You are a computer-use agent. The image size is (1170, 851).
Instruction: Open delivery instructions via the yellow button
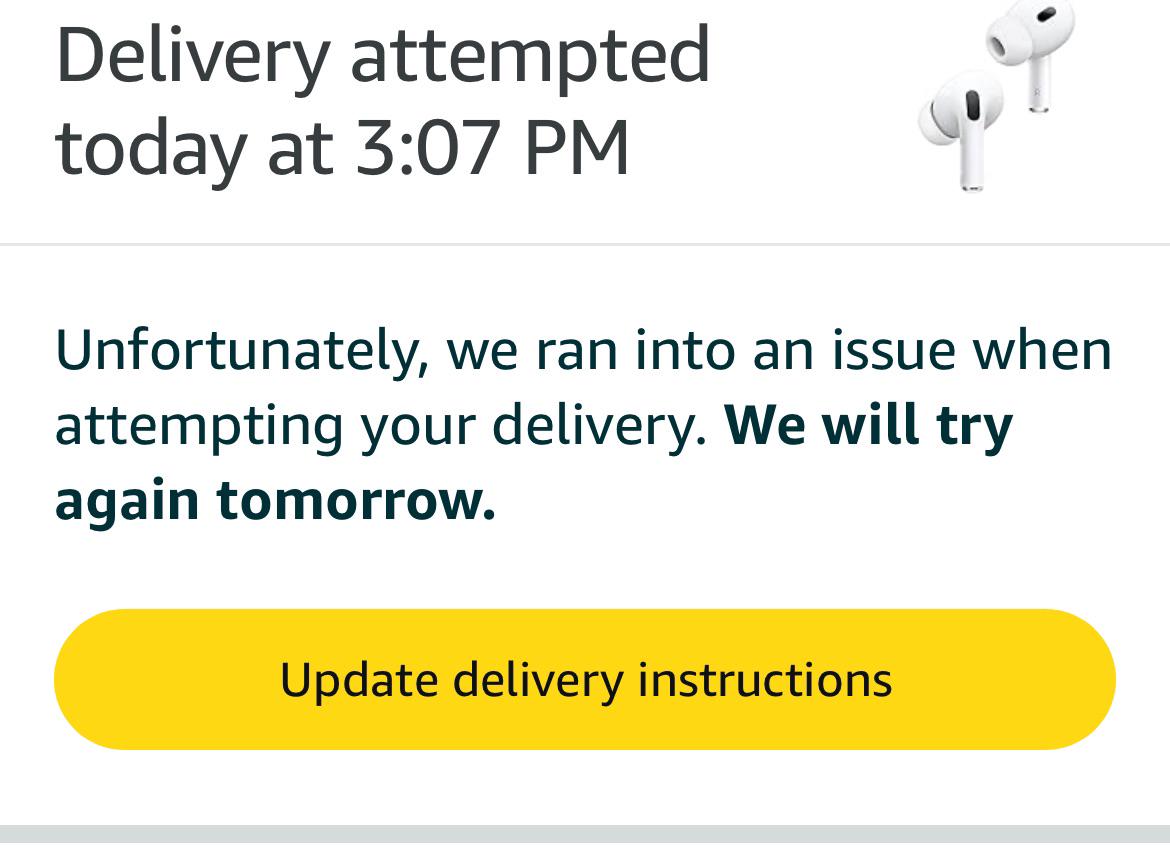pyautogui.click(x=585, y=679)
